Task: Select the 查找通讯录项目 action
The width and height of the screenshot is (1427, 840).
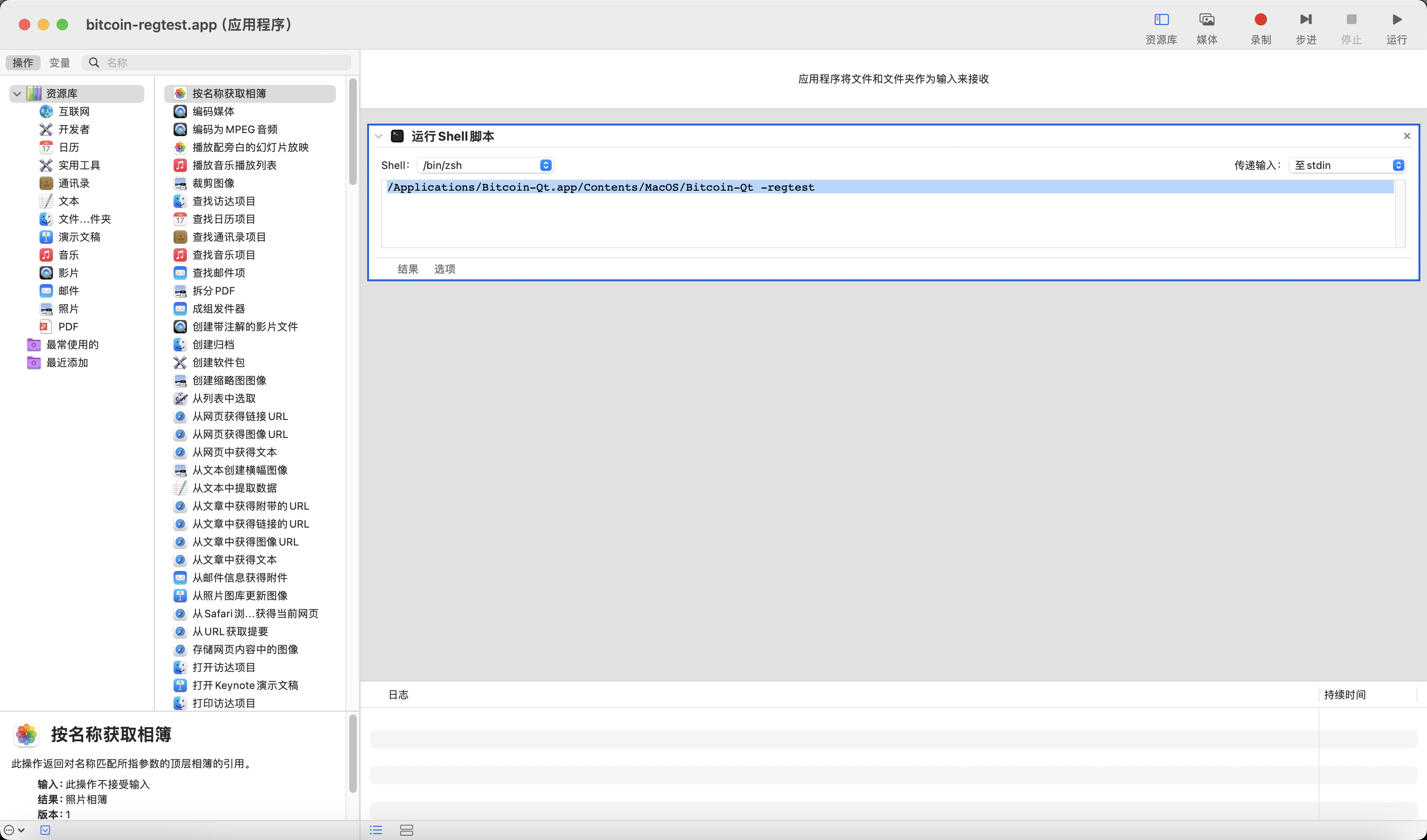Action: point(229,237)
